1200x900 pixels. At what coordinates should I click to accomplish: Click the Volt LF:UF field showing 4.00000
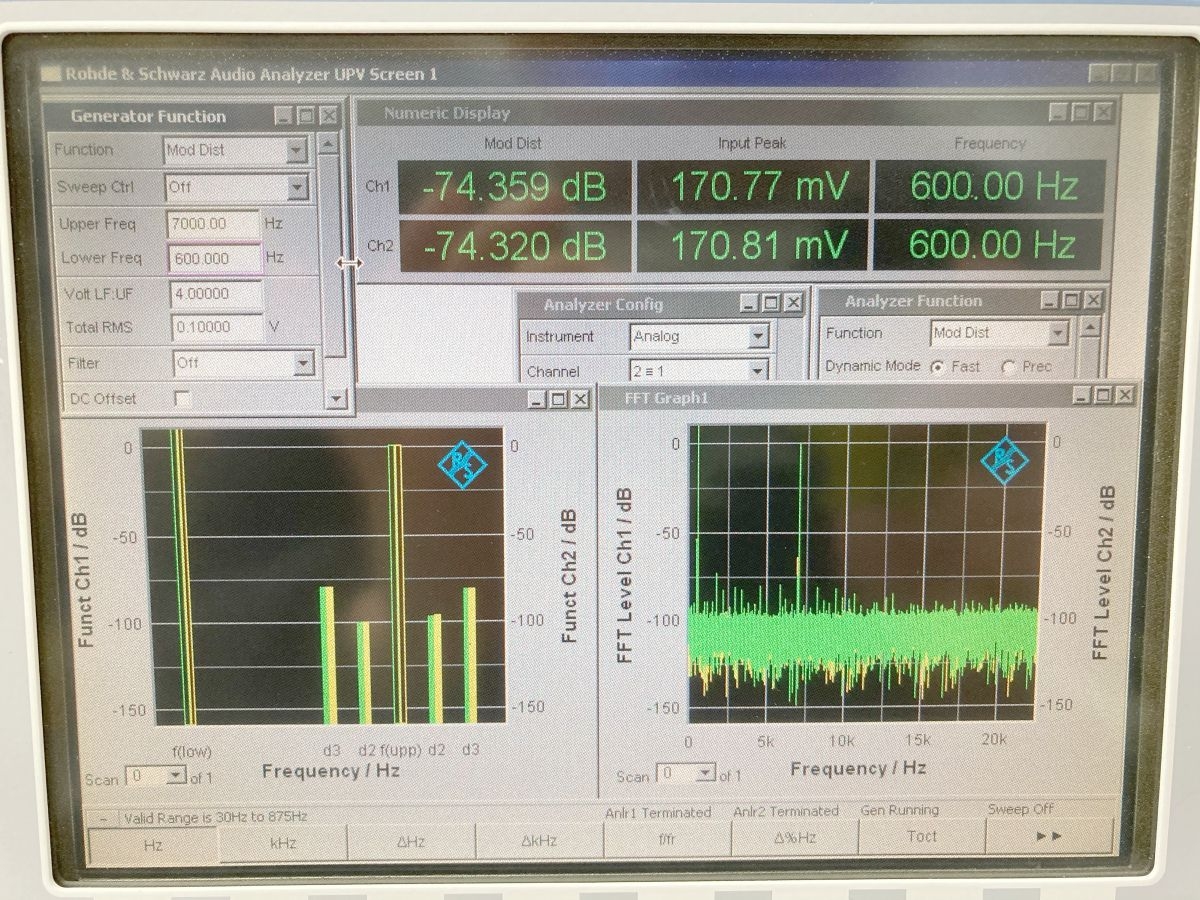216,294
